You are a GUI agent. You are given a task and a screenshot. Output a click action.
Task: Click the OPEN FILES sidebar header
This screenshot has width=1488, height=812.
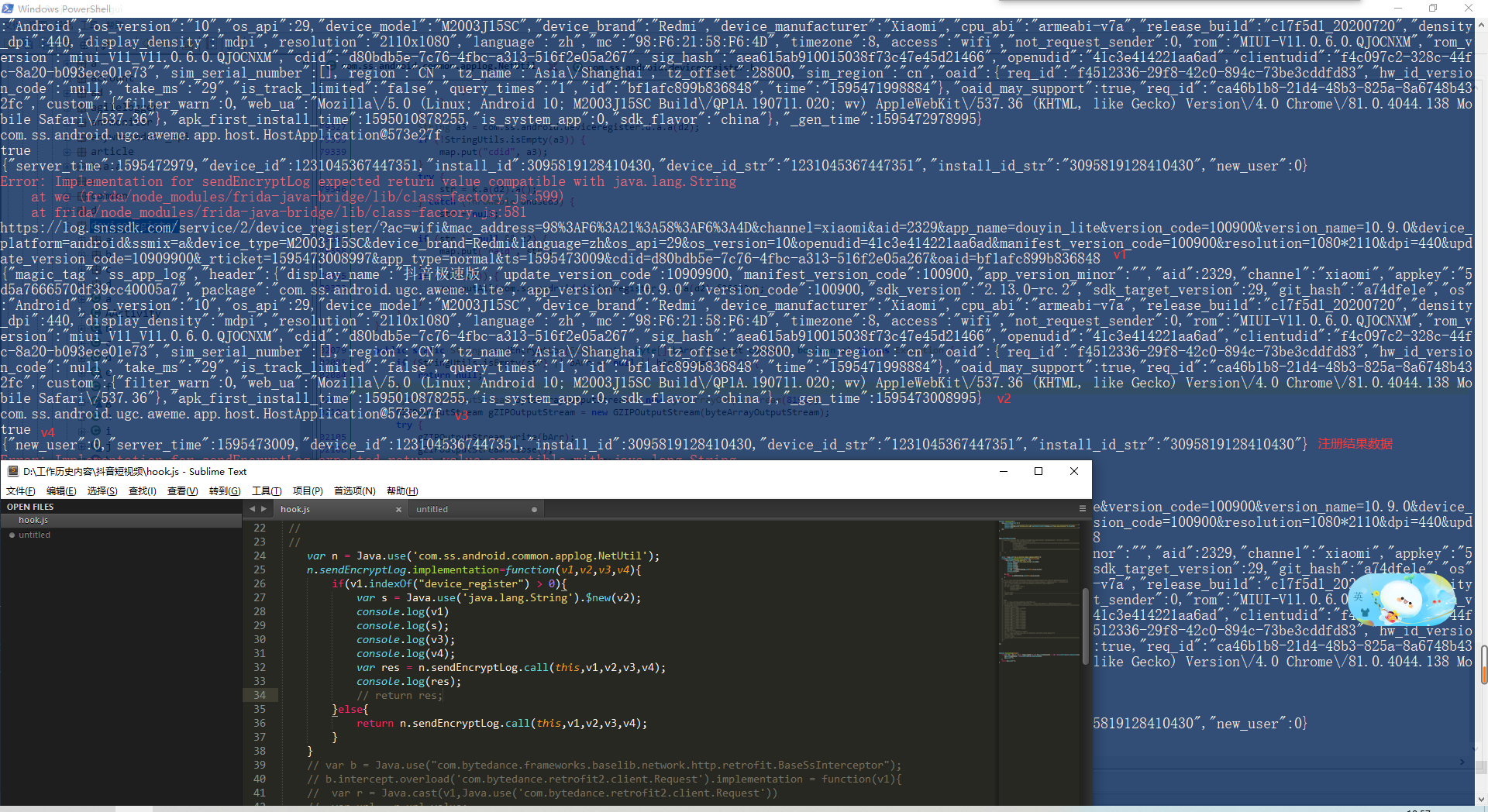tap(30, 507)
